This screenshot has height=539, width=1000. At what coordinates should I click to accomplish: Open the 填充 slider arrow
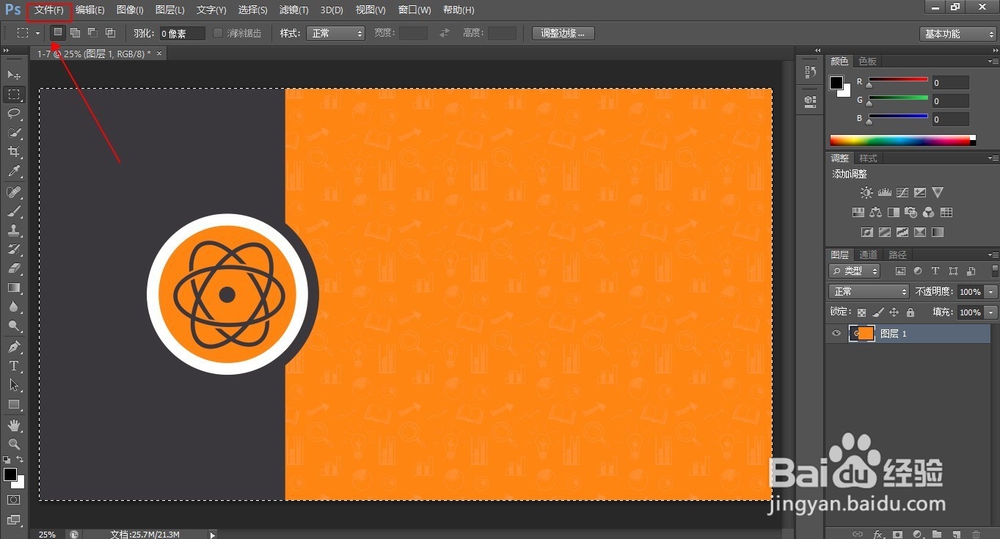click(990, 312)
